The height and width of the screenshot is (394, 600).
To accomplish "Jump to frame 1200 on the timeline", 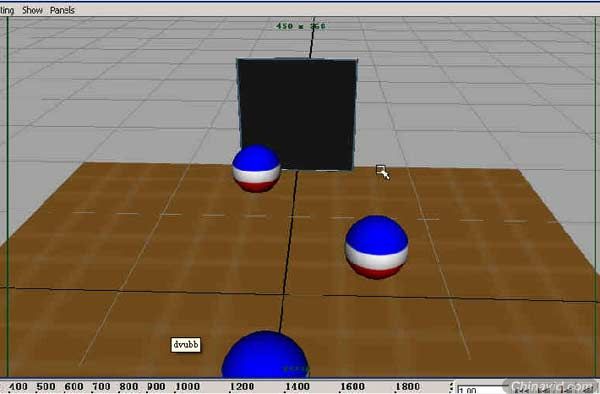I will point(242,387).
